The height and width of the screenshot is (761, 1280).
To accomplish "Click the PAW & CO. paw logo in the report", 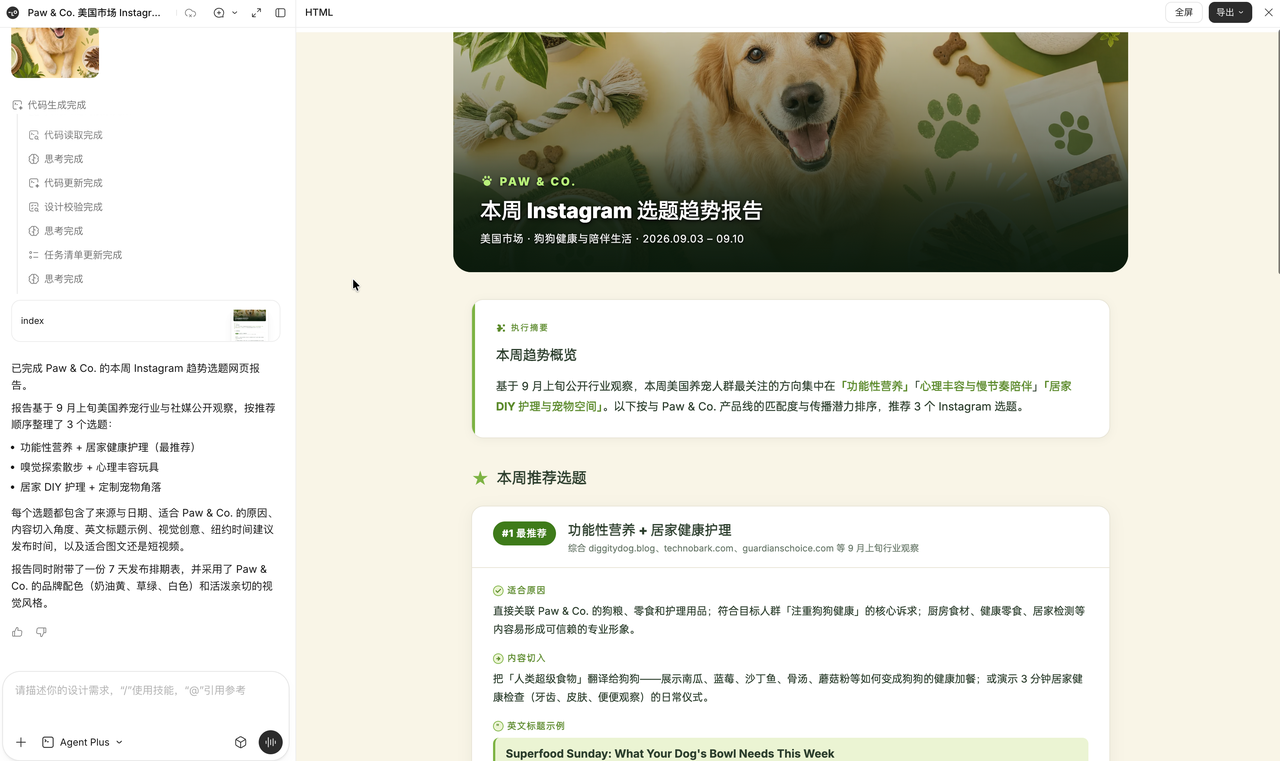I will pos(528,181).
